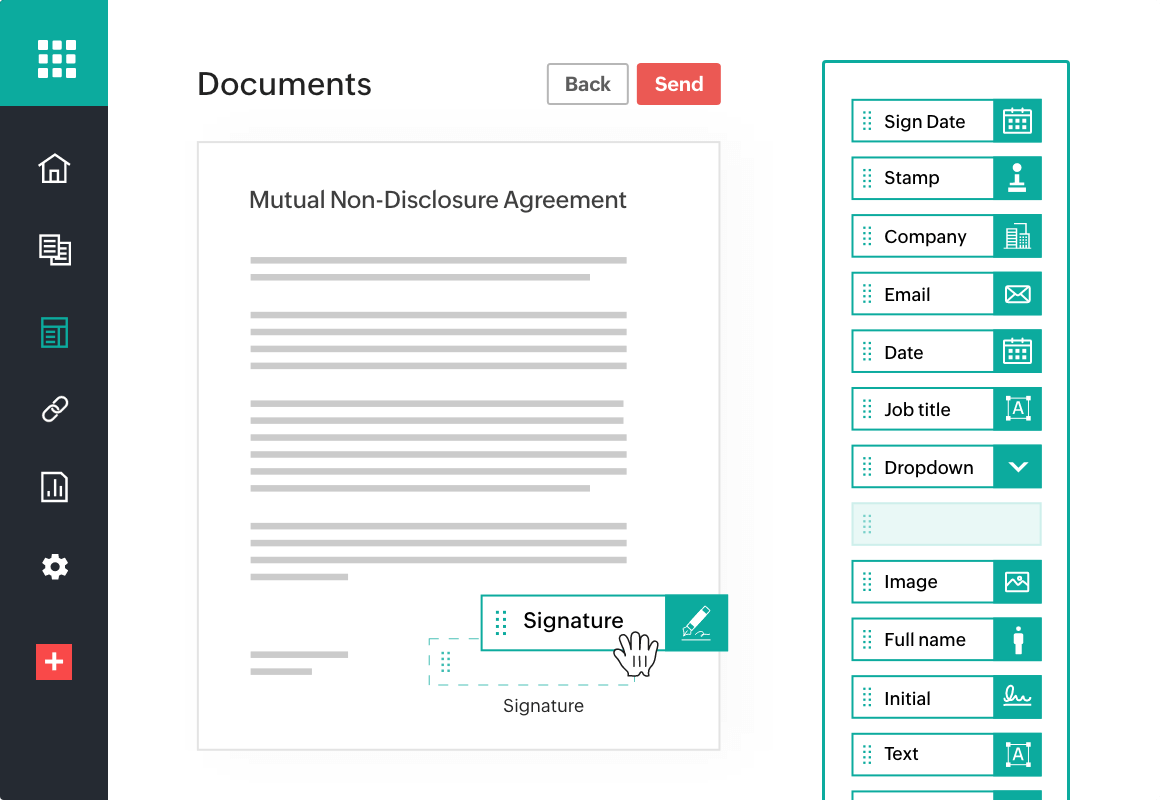
Task: Select the Stamp field
Action: click(946, 178)
